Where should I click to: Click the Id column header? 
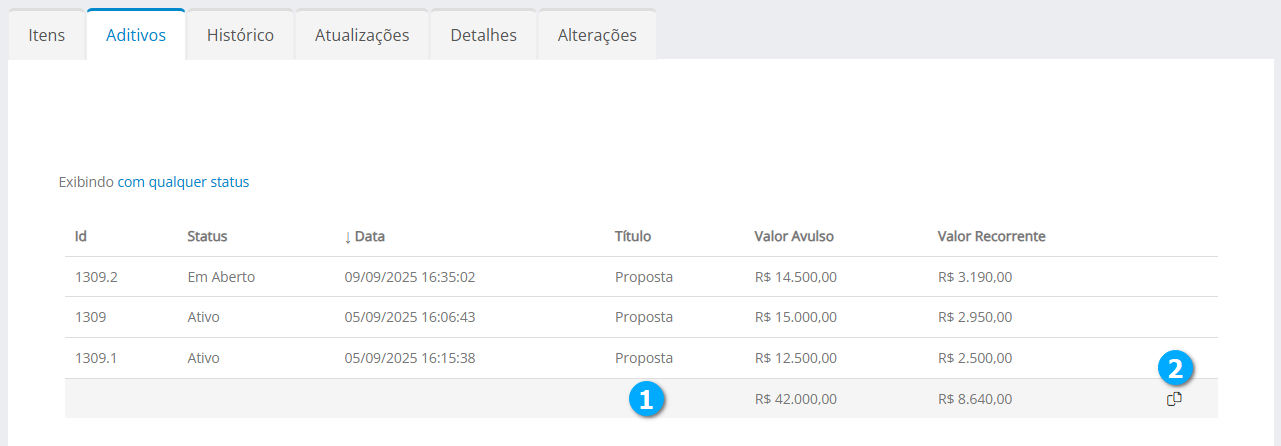click(x=81, y=237)
